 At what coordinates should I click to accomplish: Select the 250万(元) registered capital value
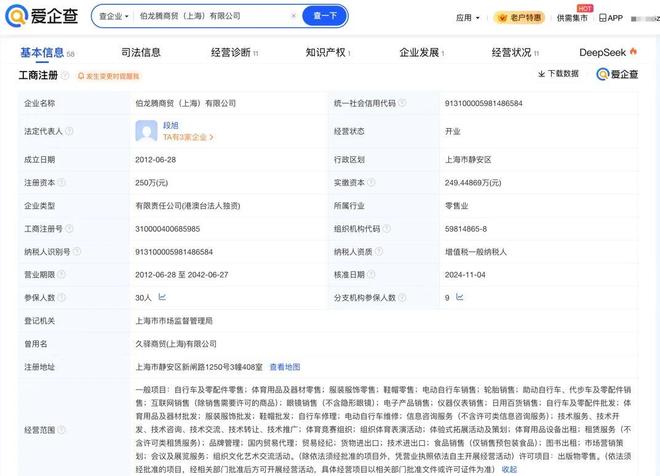tap(152, 183)
